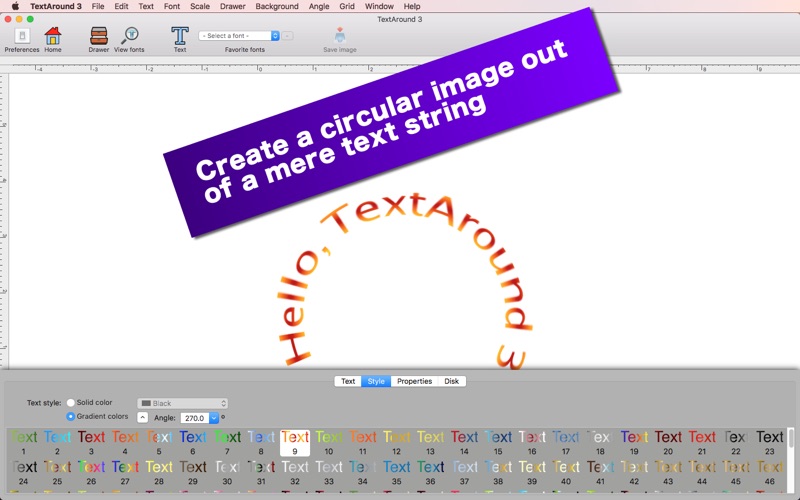Choose gradient style swatch 21
The height and width of the screenshot is (500, 800).
click(x=702, y=442)
